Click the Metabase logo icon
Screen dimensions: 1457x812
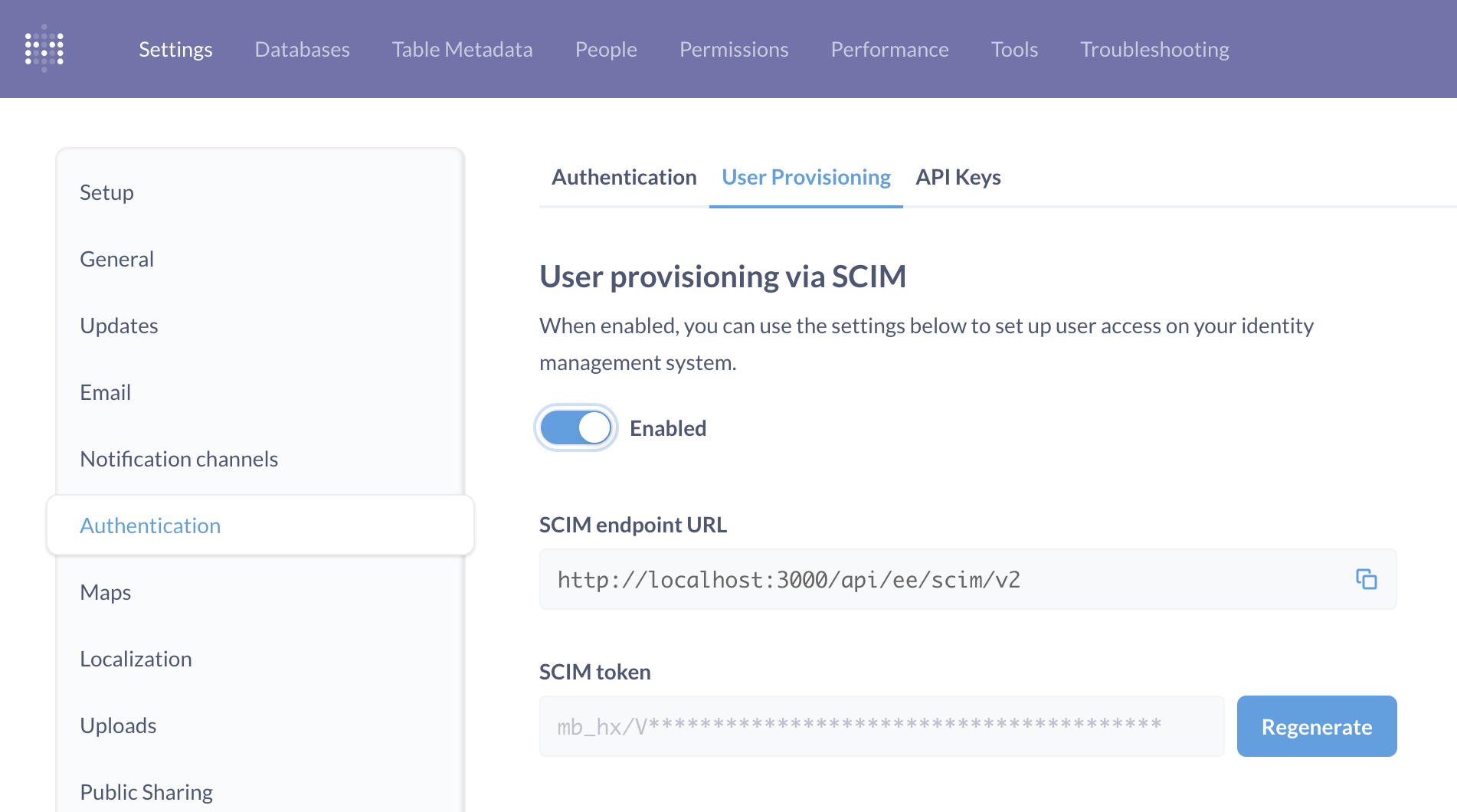click(44, 48)
